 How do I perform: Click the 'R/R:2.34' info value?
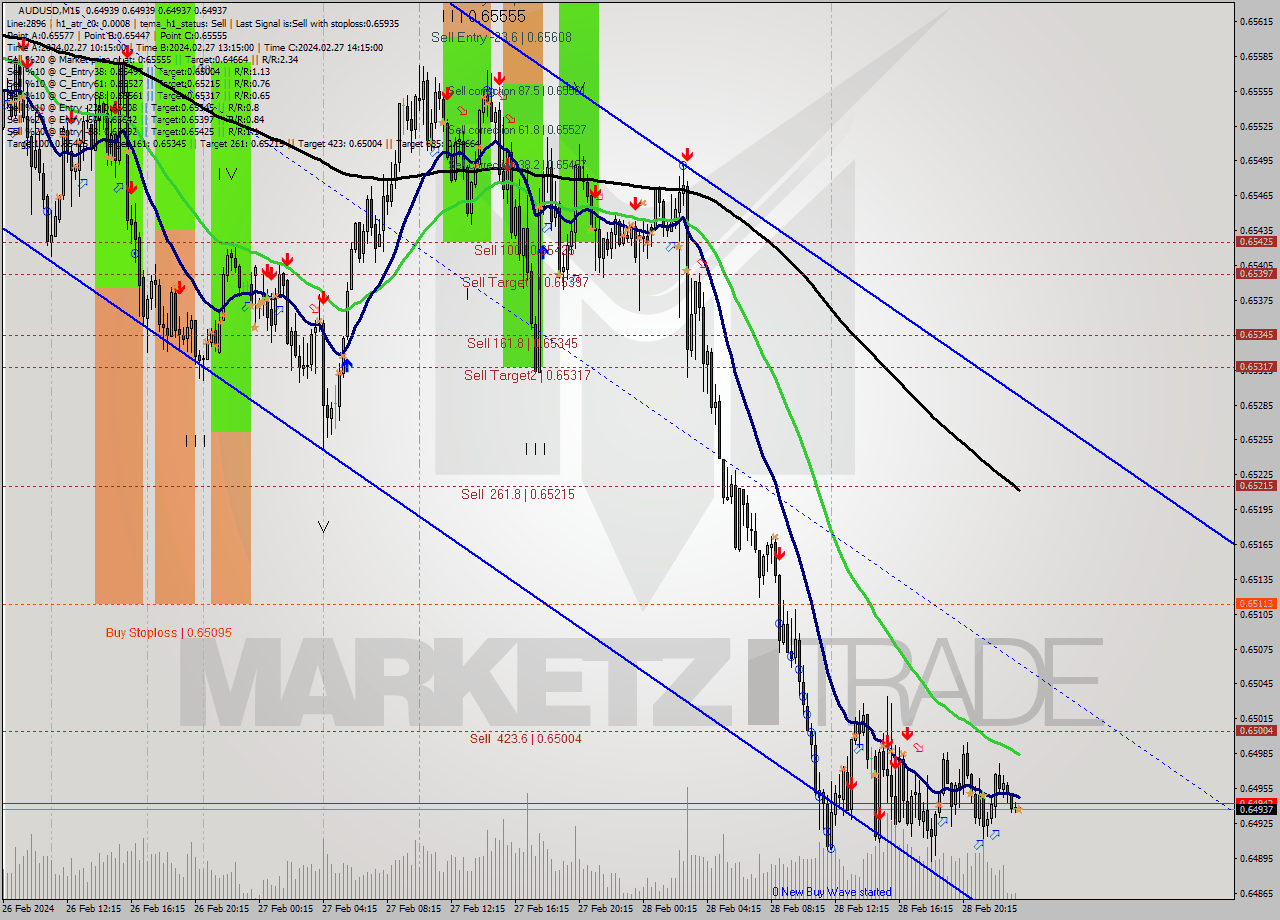tap(278, 59)
